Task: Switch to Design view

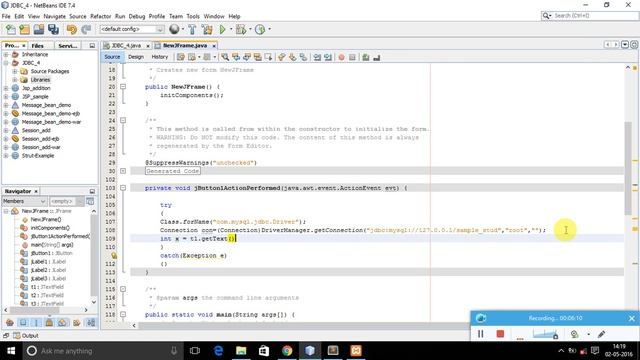Action: click(x=136, y=57)
